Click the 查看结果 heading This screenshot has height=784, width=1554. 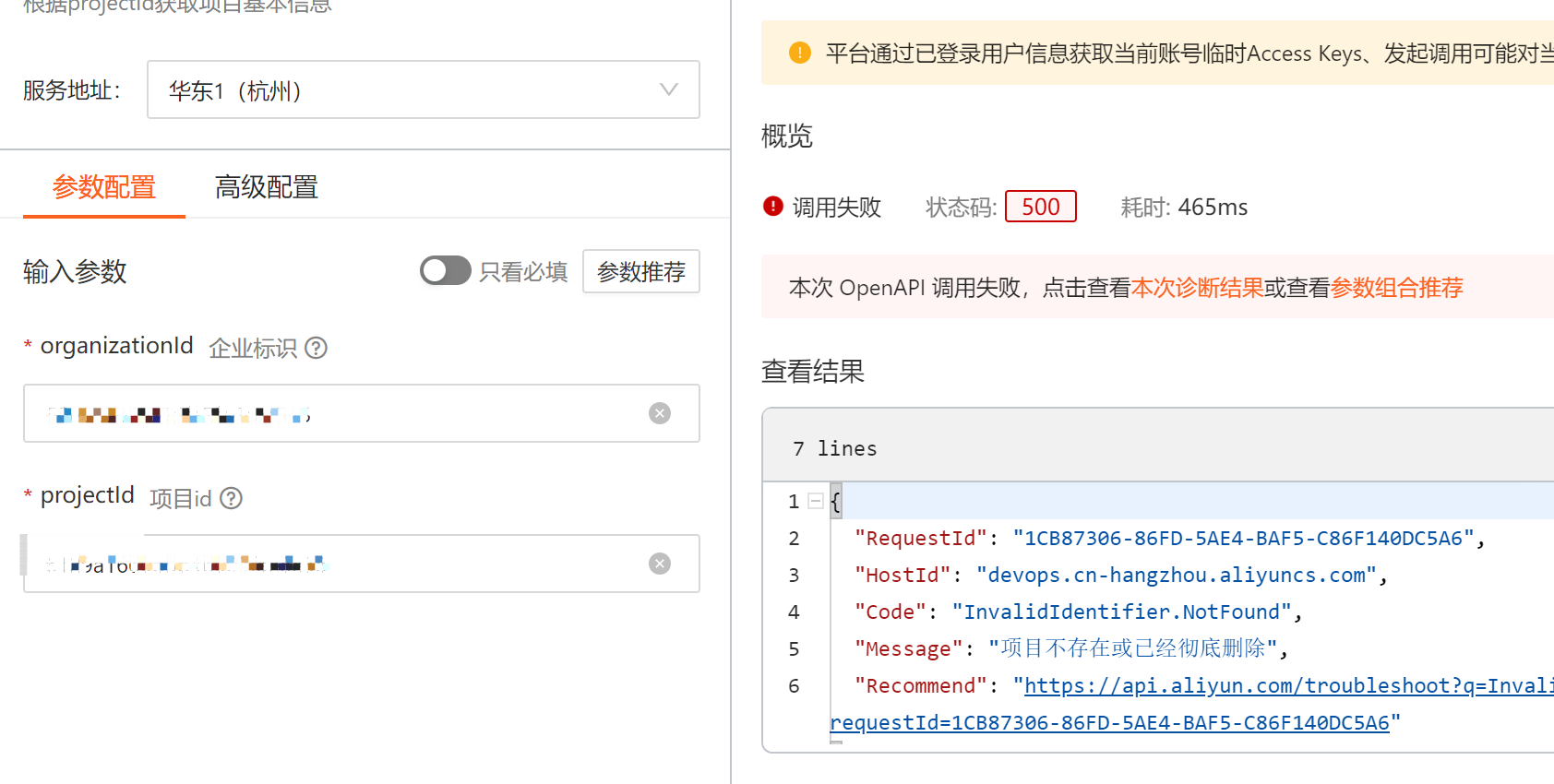(x=813, y=371)
